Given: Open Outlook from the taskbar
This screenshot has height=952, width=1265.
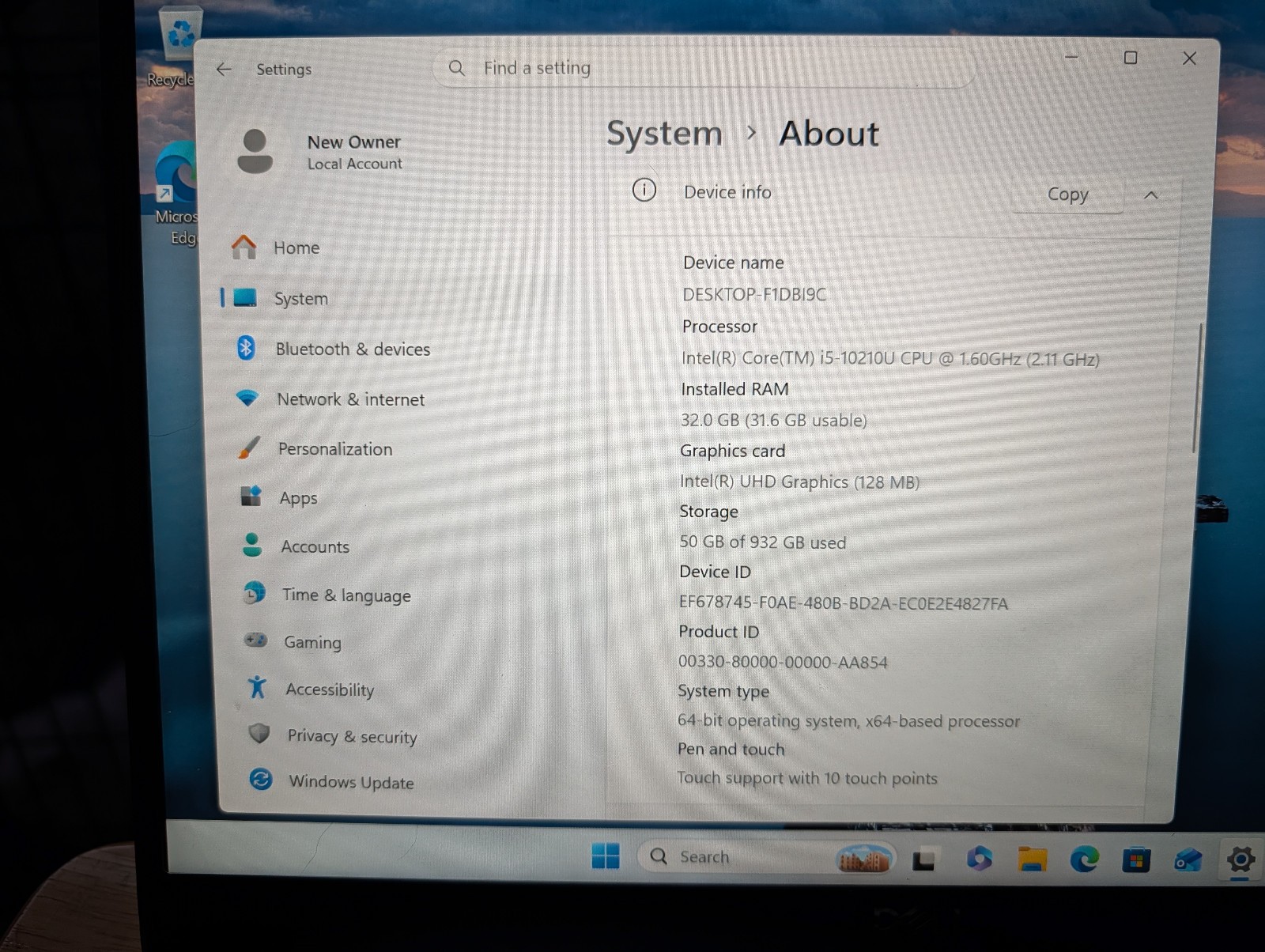Looking at the screenshot, I should (x=1188, y=859).
